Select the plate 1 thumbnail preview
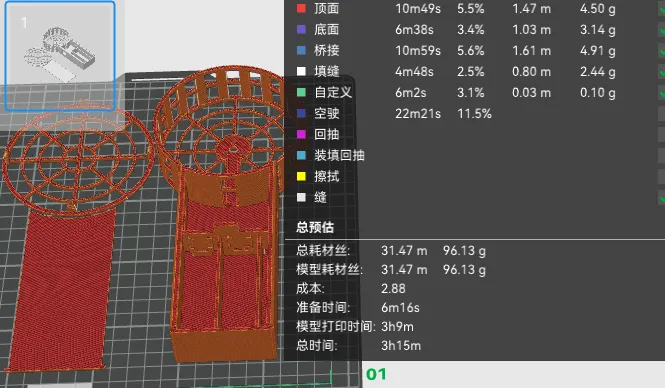The height and width of the screenshot is (388, 665). pos(60,56)
